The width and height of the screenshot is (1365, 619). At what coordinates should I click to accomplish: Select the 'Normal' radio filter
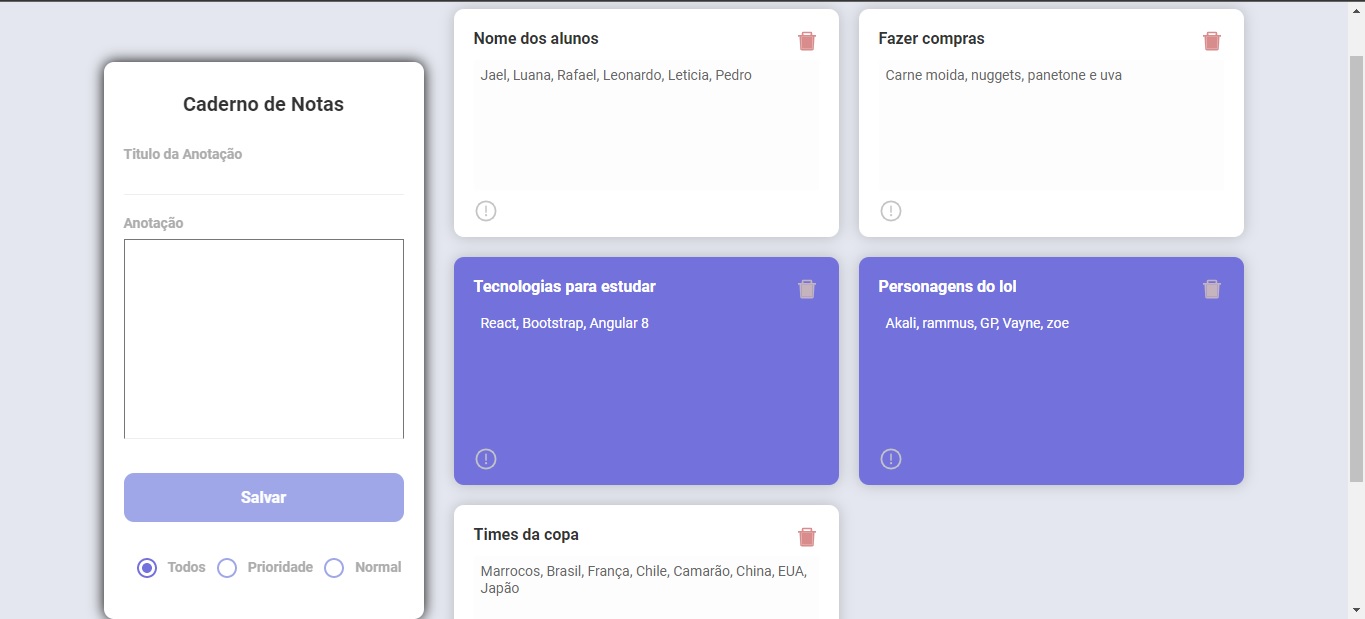(x=334, y=568)
